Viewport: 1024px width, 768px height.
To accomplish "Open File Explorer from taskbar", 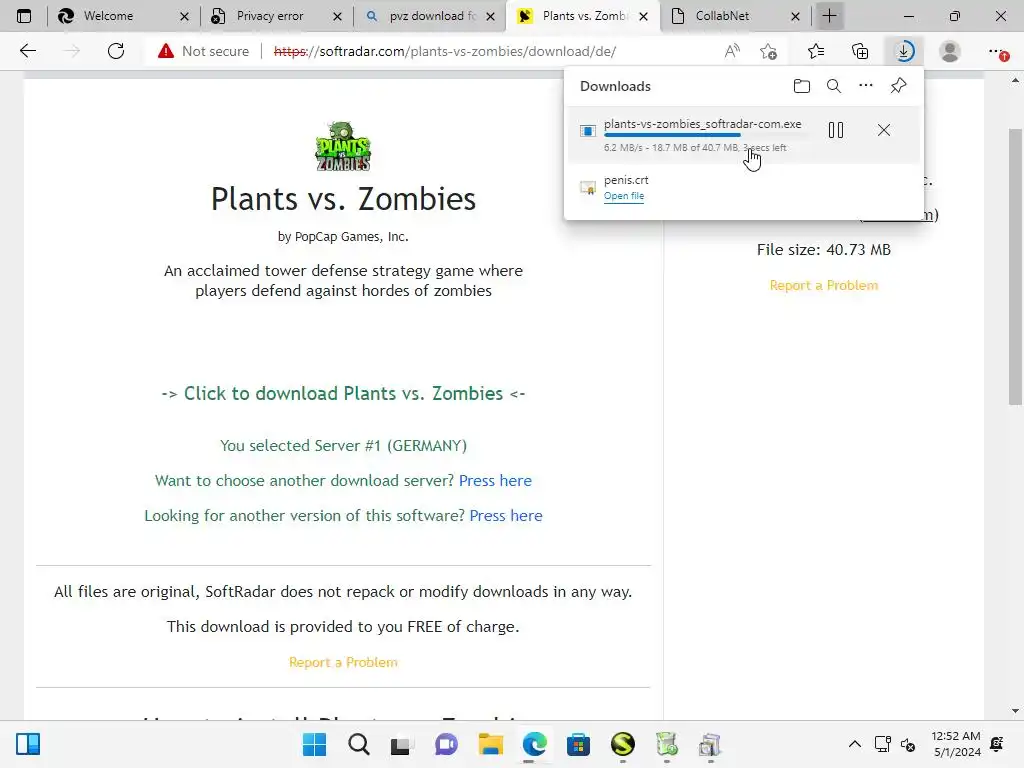I will coord(490,744).
